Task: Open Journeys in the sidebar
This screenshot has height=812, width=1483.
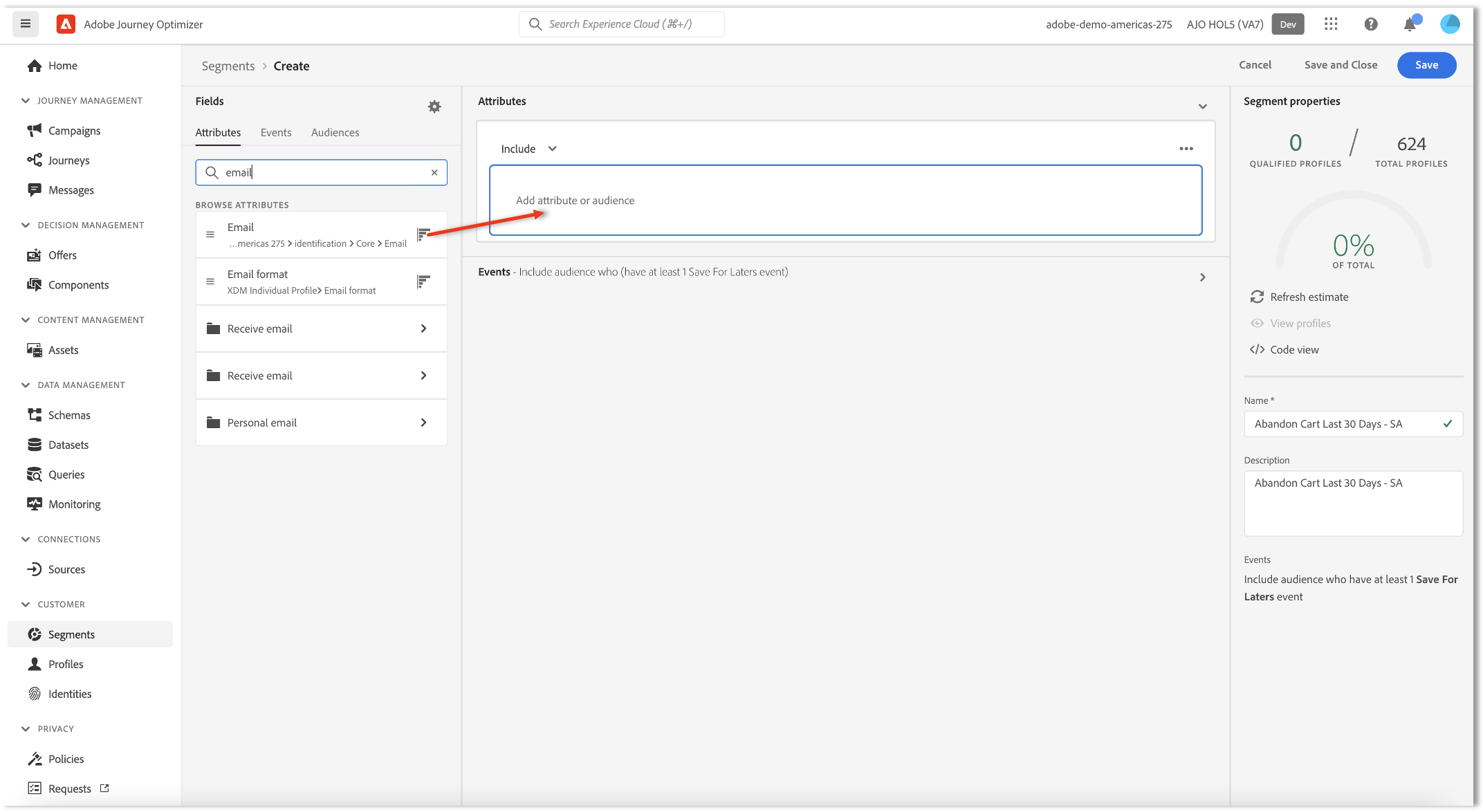Action: (58, 160)
